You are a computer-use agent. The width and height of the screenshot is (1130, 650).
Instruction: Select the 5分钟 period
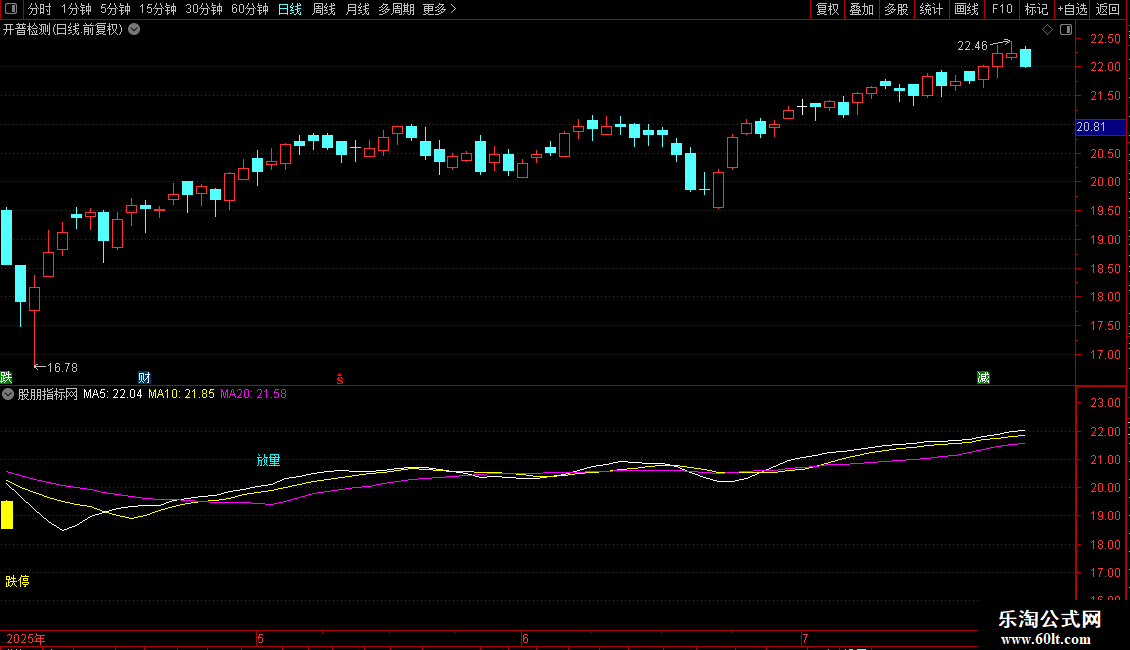115,9
